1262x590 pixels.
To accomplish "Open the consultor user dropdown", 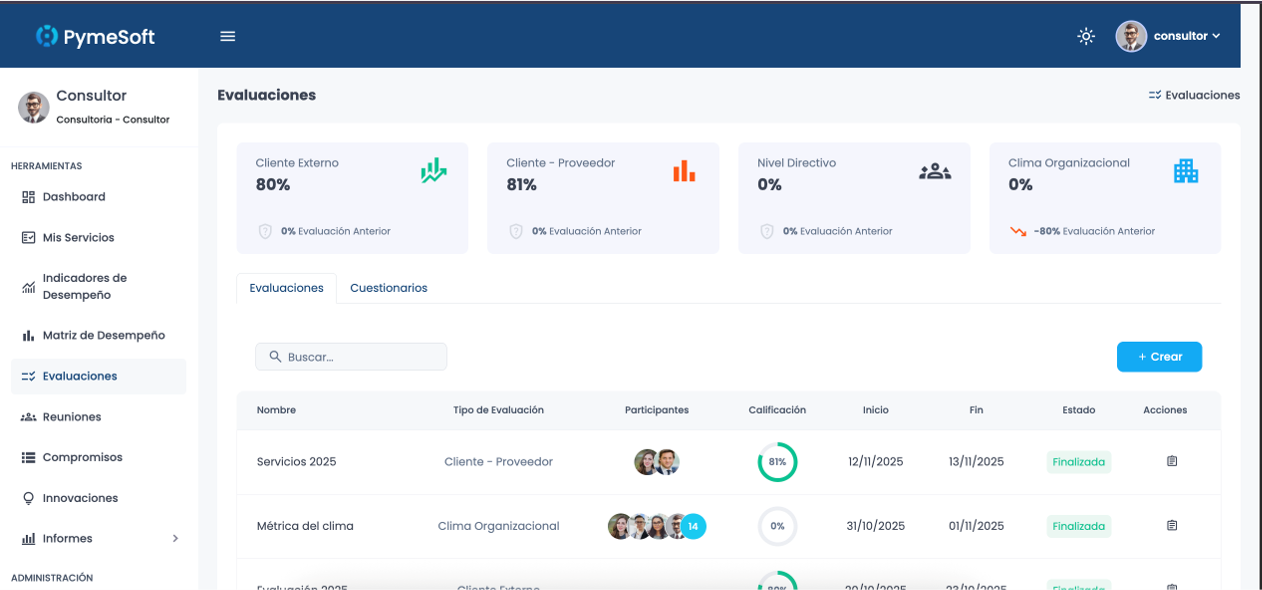I will (1169, 36).
